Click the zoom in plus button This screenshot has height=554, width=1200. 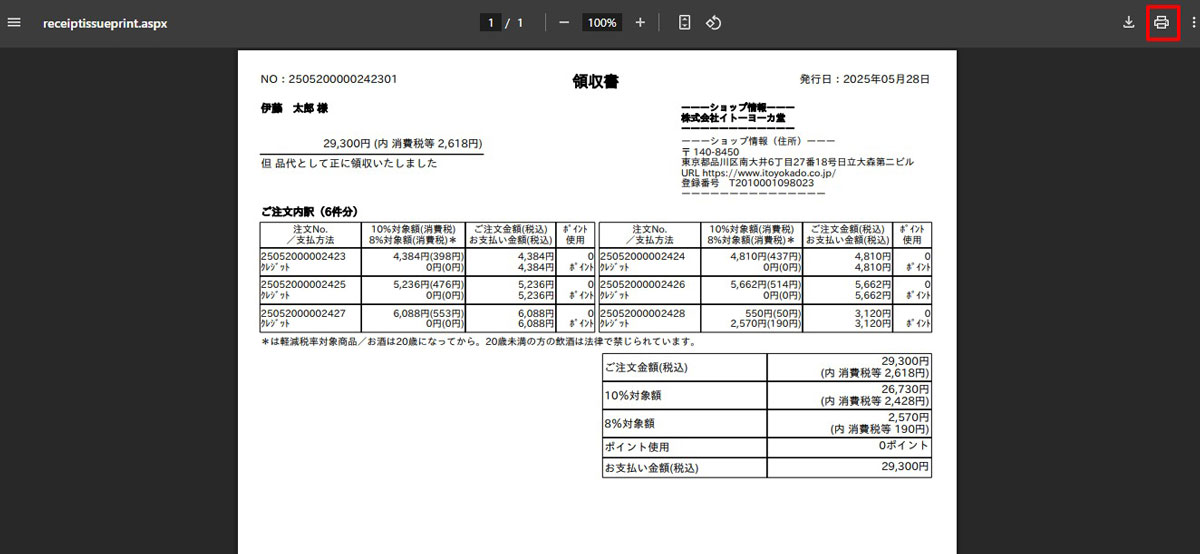coord(640,22)
